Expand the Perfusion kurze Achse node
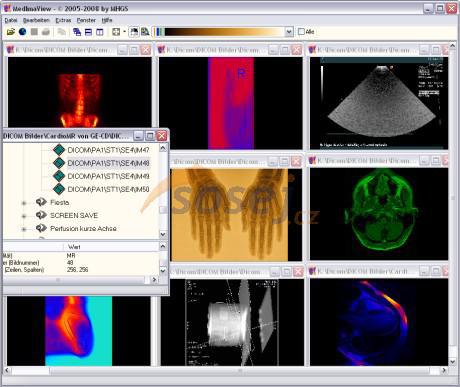 click(24, 229)
